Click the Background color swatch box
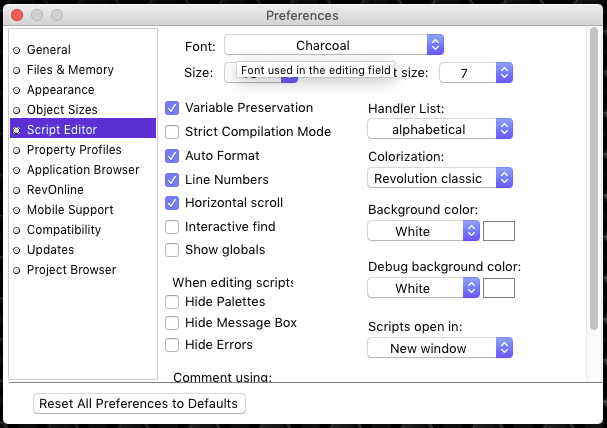 pyautogui.click(x=499, y=231)
